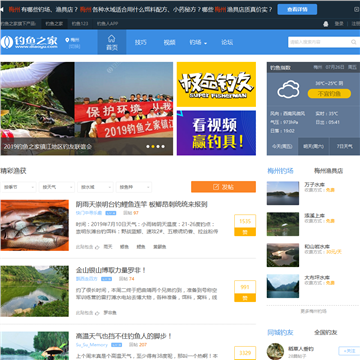Select the second carousel dot indicator
This screenshot has width=360, height=360.
click(x=153, y=146)
